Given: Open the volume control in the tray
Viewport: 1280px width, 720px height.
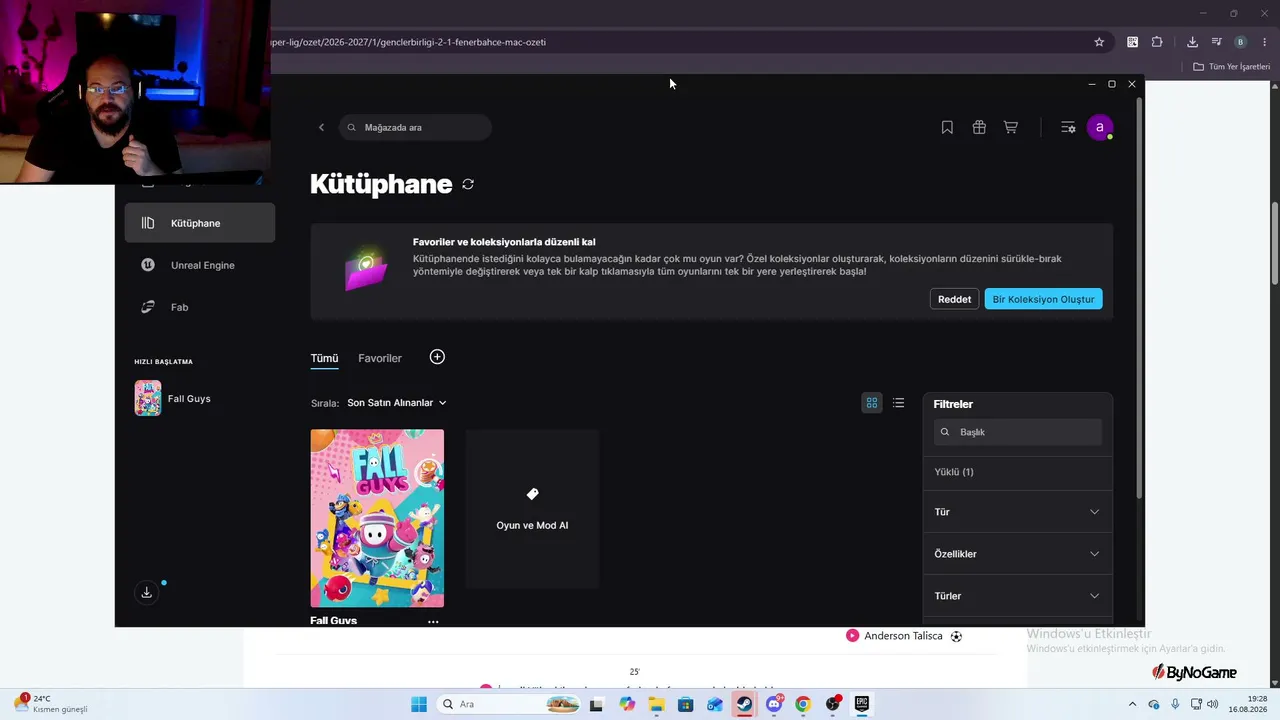Looking at the screenshot, I should [x=1213, y=704].
